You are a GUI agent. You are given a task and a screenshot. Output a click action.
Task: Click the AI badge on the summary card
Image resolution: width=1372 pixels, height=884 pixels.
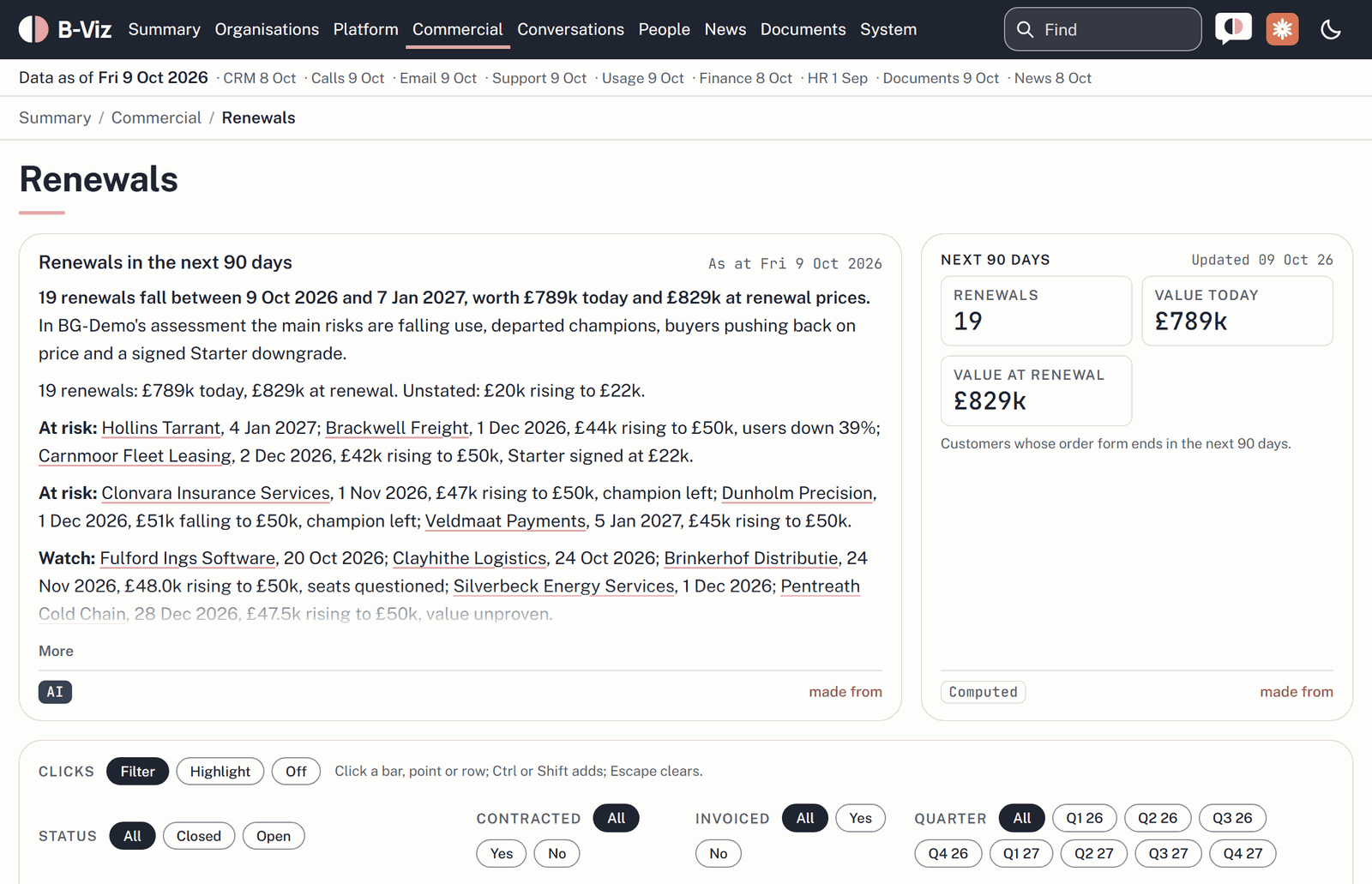click(55, 692)
